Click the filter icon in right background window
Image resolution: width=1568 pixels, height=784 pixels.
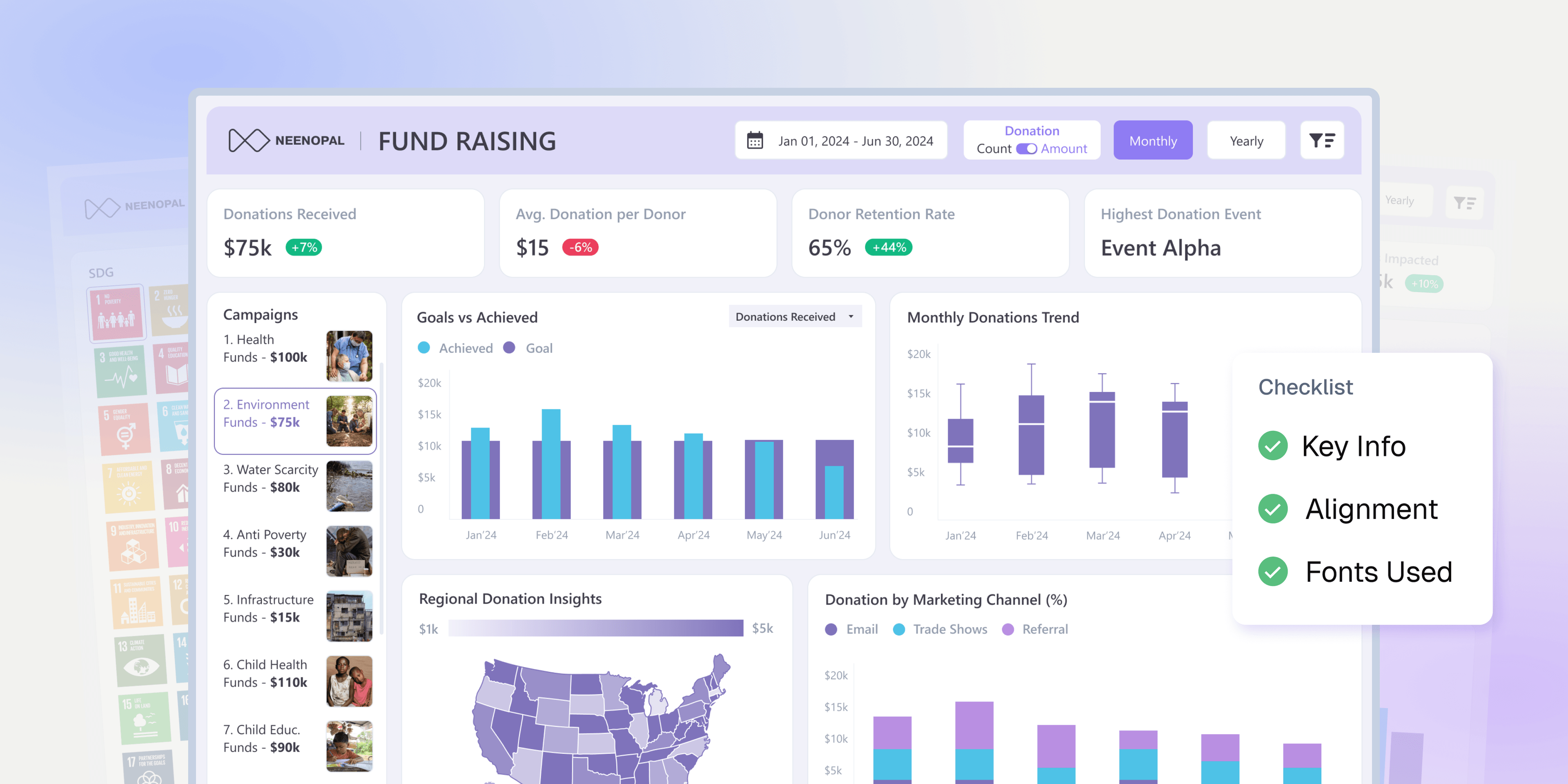click(x=1464, y=203)
